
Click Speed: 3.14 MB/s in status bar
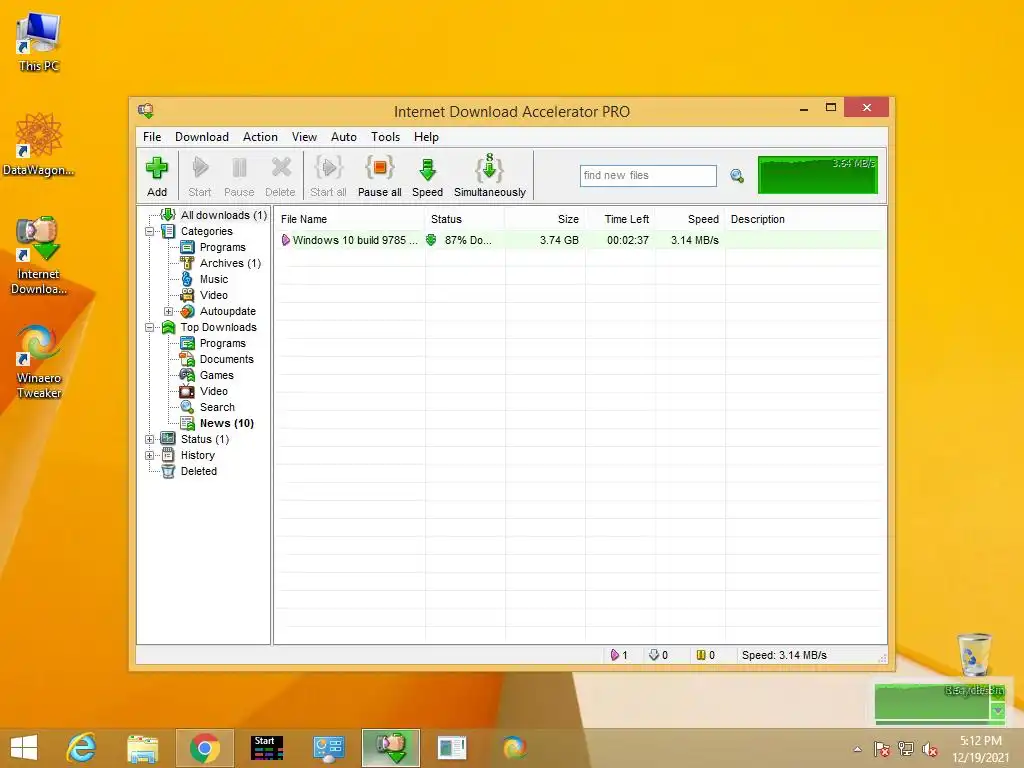[784, 655]
